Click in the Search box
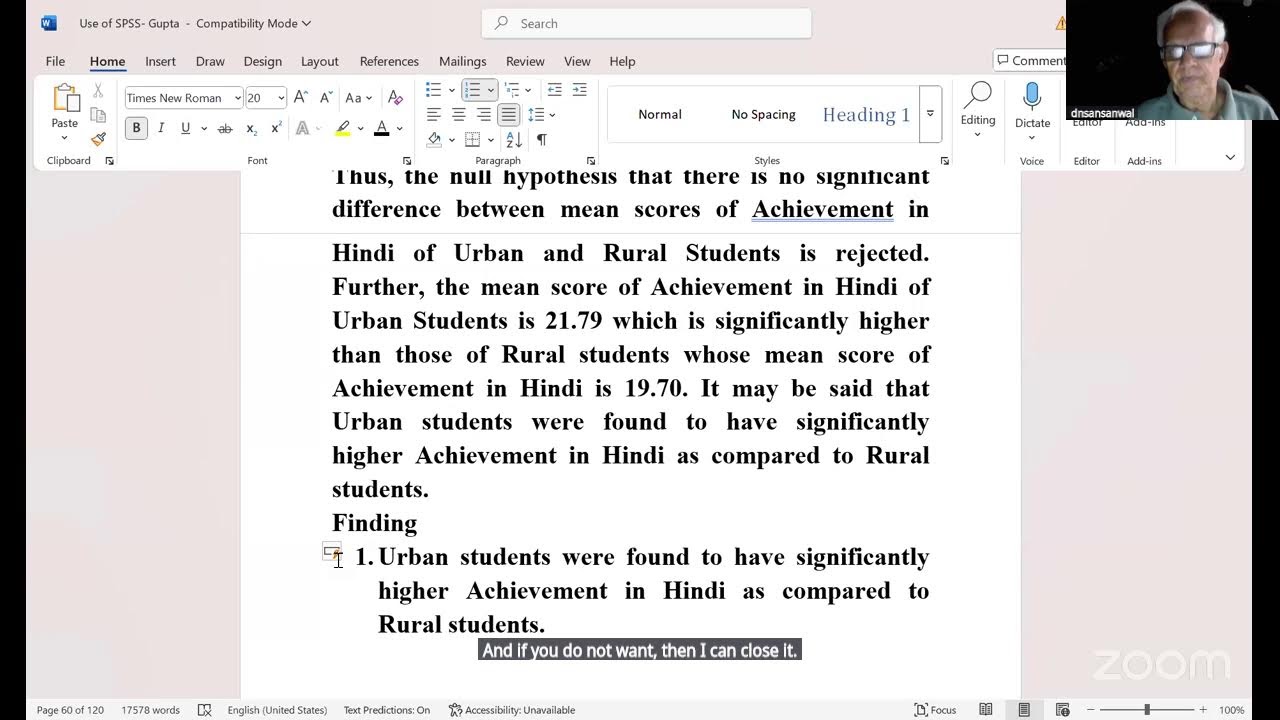Viewport: 1280px width, 720px height. tap(646, 23)
